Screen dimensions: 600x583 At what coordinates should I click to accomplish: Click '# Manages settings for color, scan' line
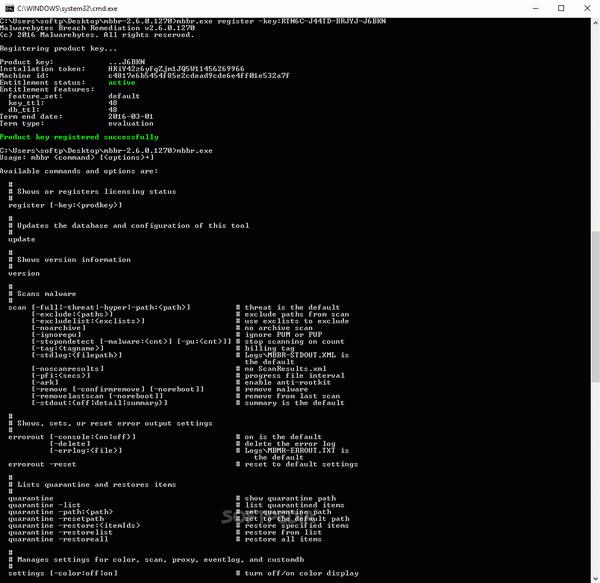tap(156, 560)
